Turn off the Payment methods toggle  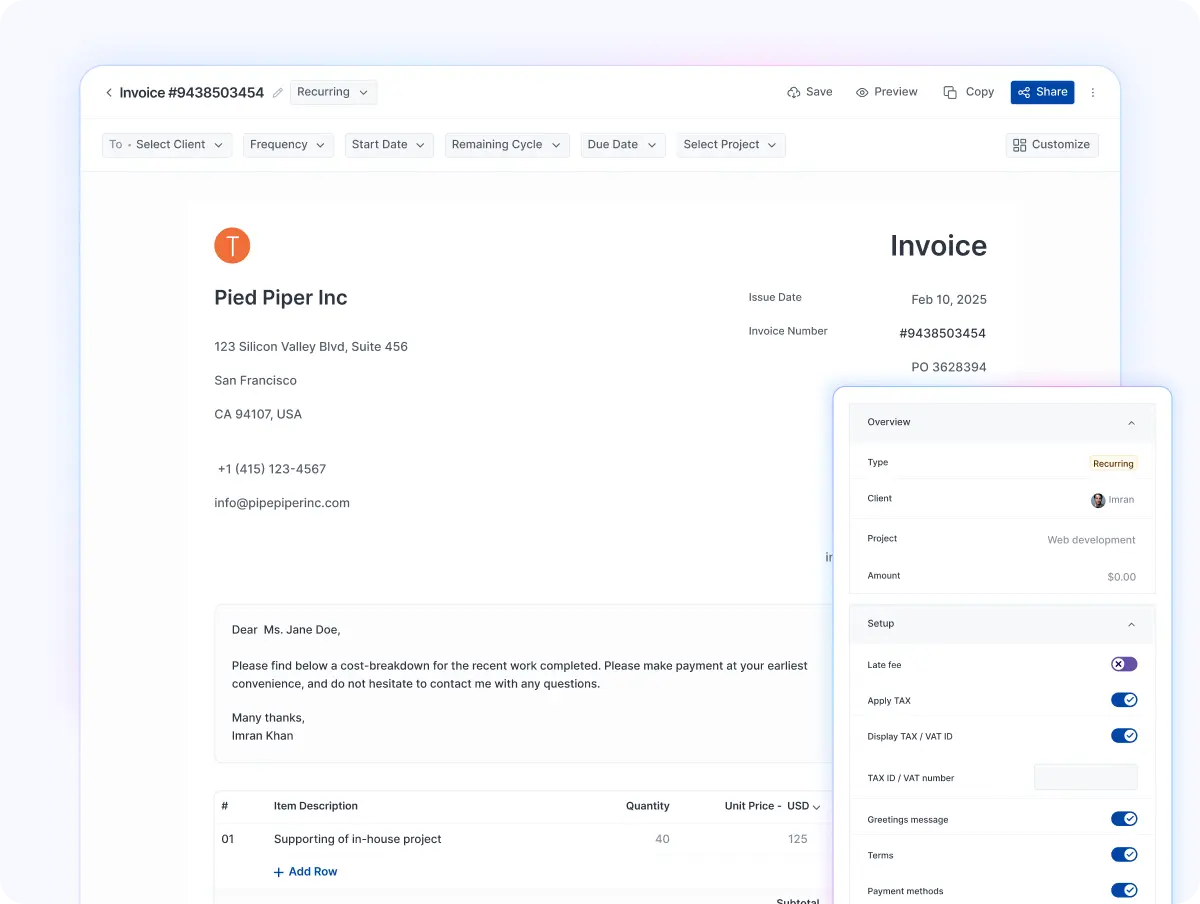[x=1124, y=891]
